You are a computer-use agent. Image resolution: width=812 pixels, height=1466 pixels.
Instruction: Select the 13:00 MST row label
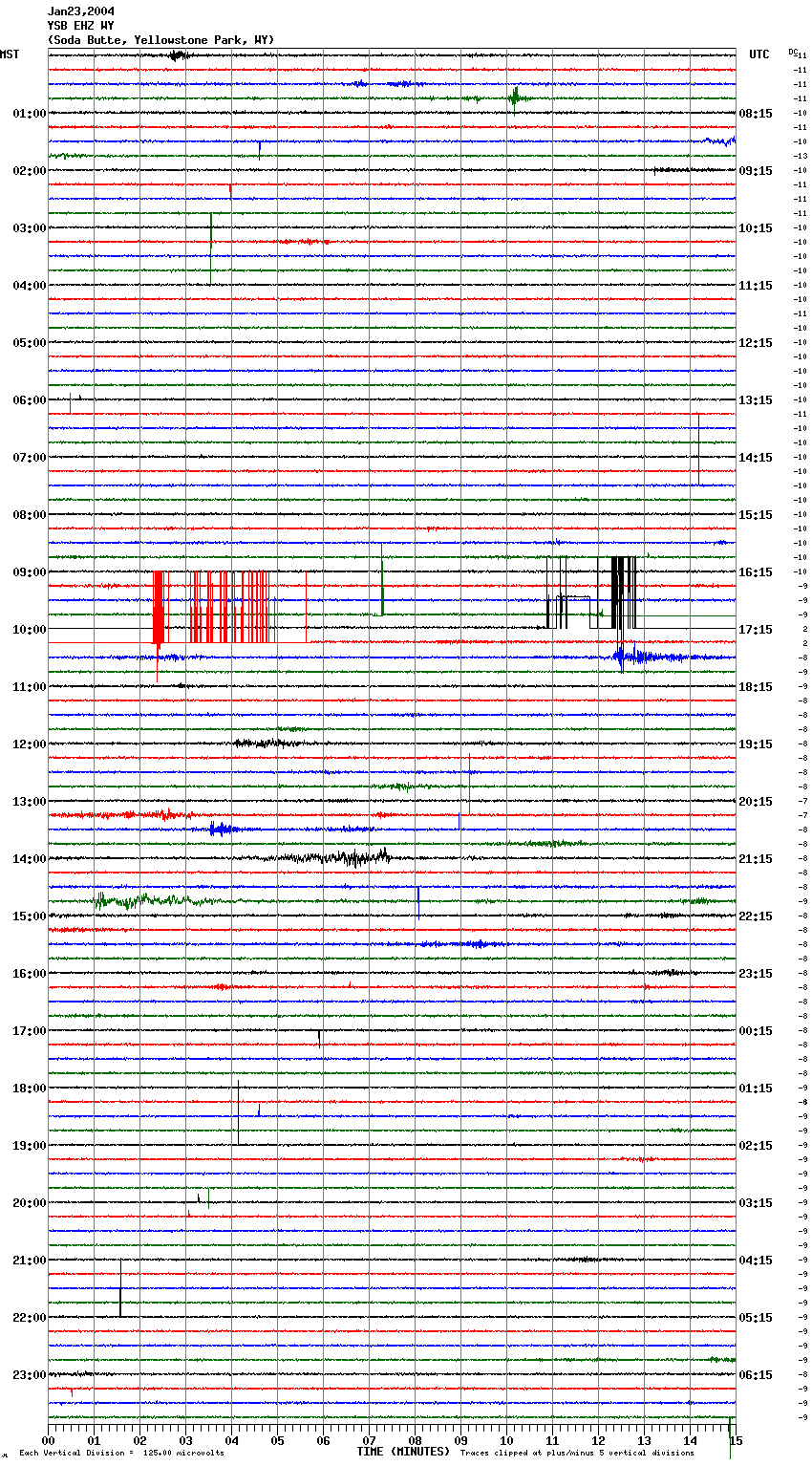[29, 802]
